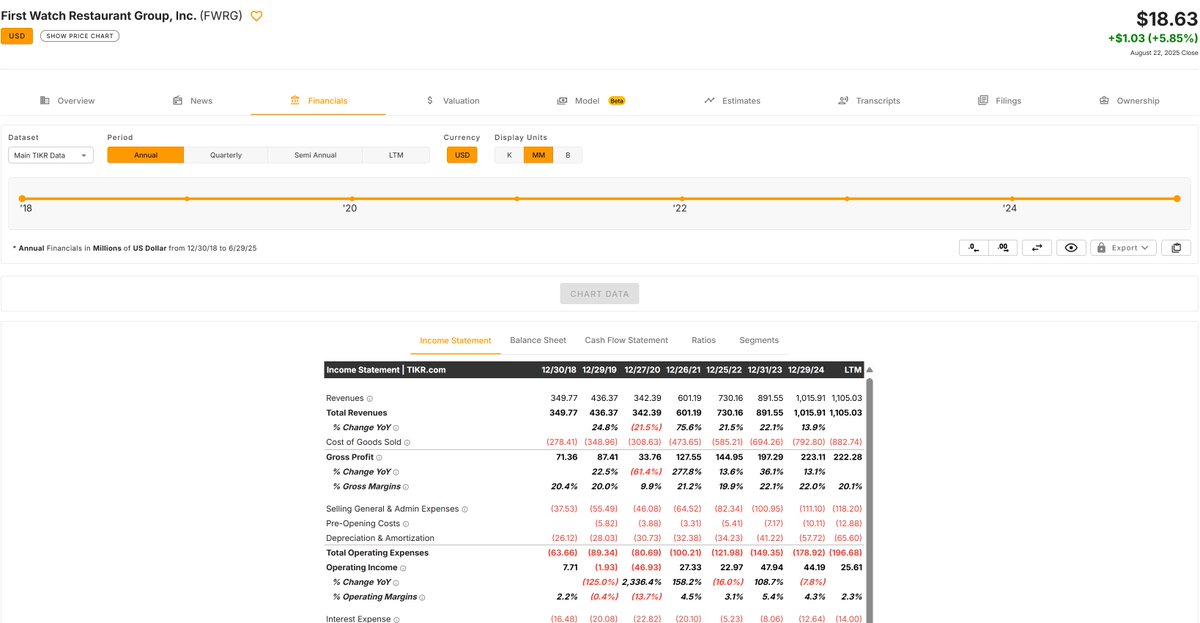Switch period to Quarterly
Viewport: 1200px width, 623px height.
[x=226, y=155]
